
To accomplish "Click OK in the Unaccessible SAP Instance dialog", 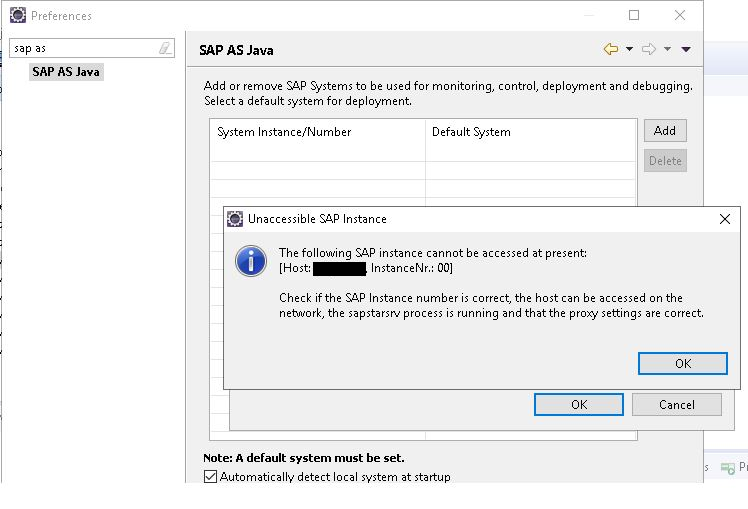I will click(683, 364).
